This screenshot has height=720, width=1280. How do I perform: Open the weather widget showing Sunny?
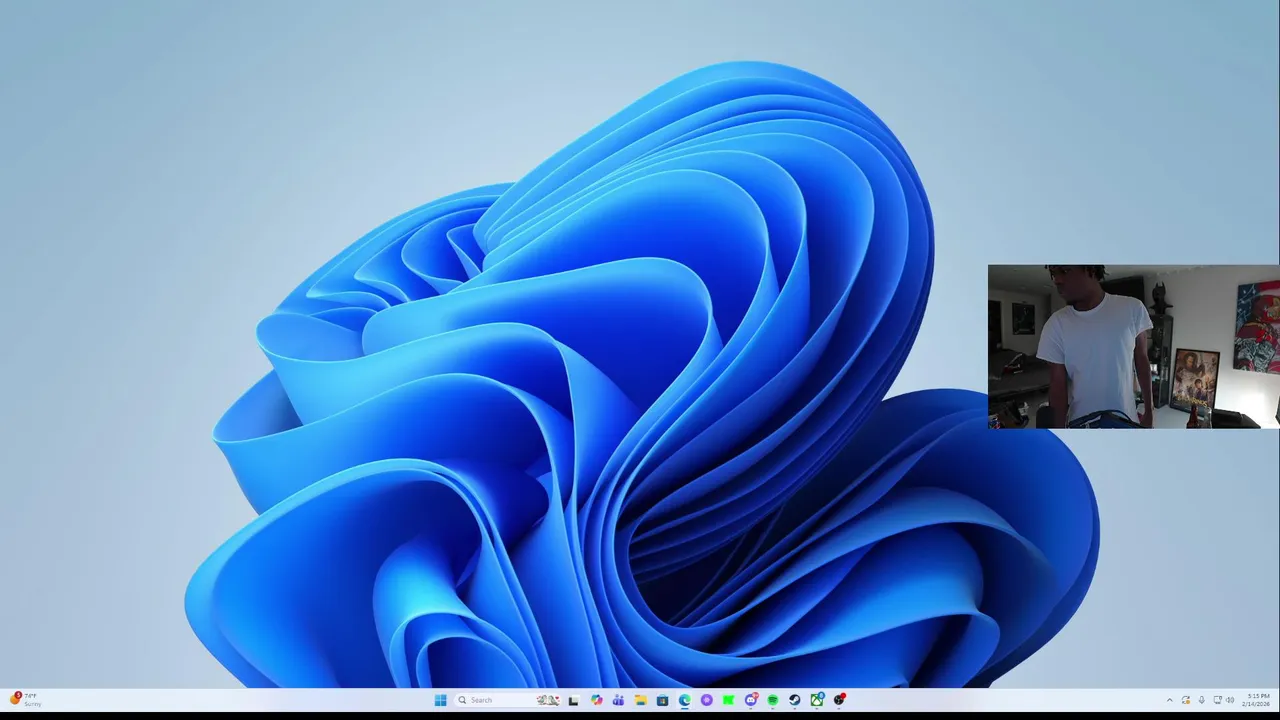click(26, 700)
